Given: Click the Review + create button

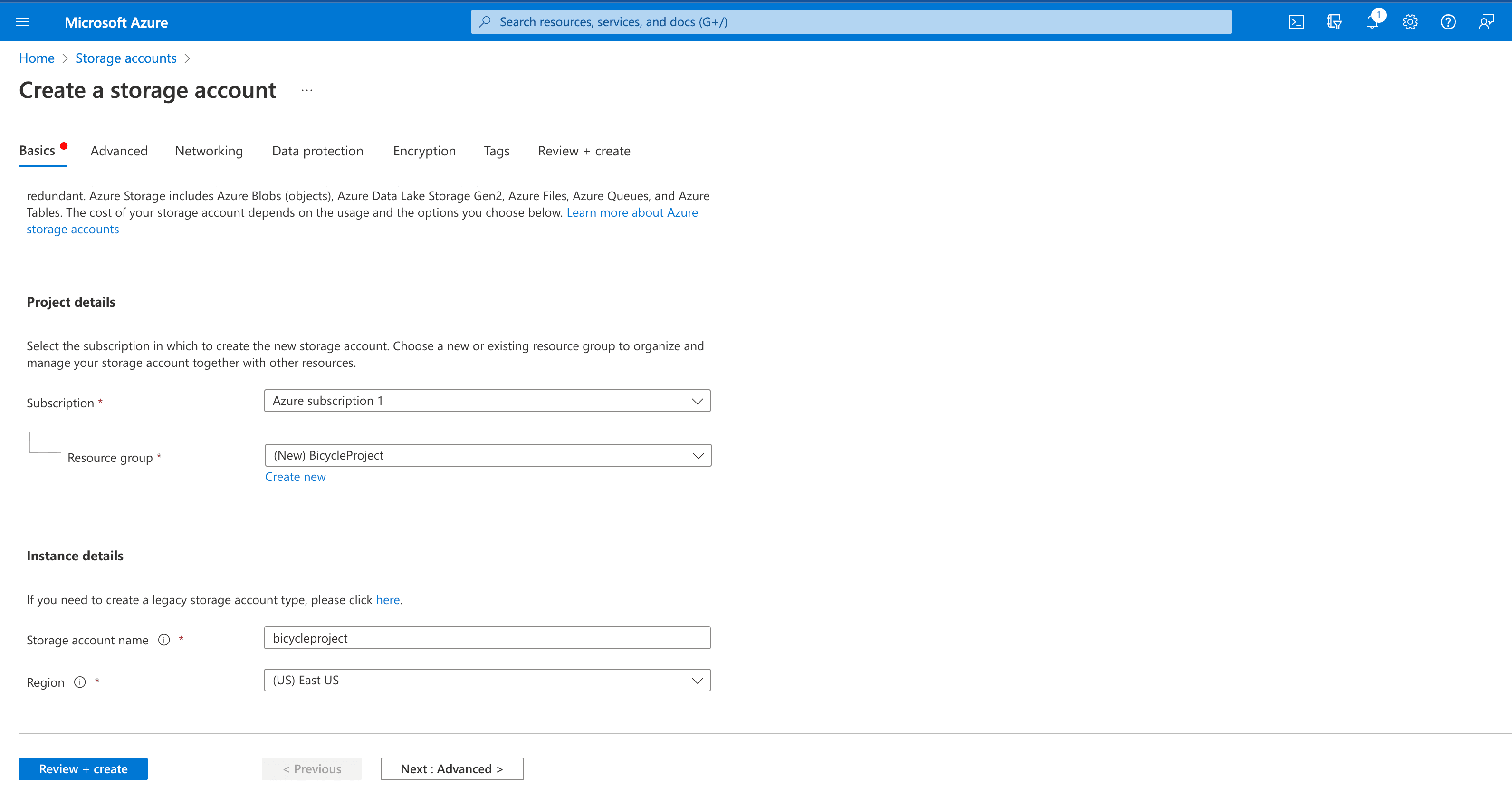Looking at the screenshot, I should point(83,769).
